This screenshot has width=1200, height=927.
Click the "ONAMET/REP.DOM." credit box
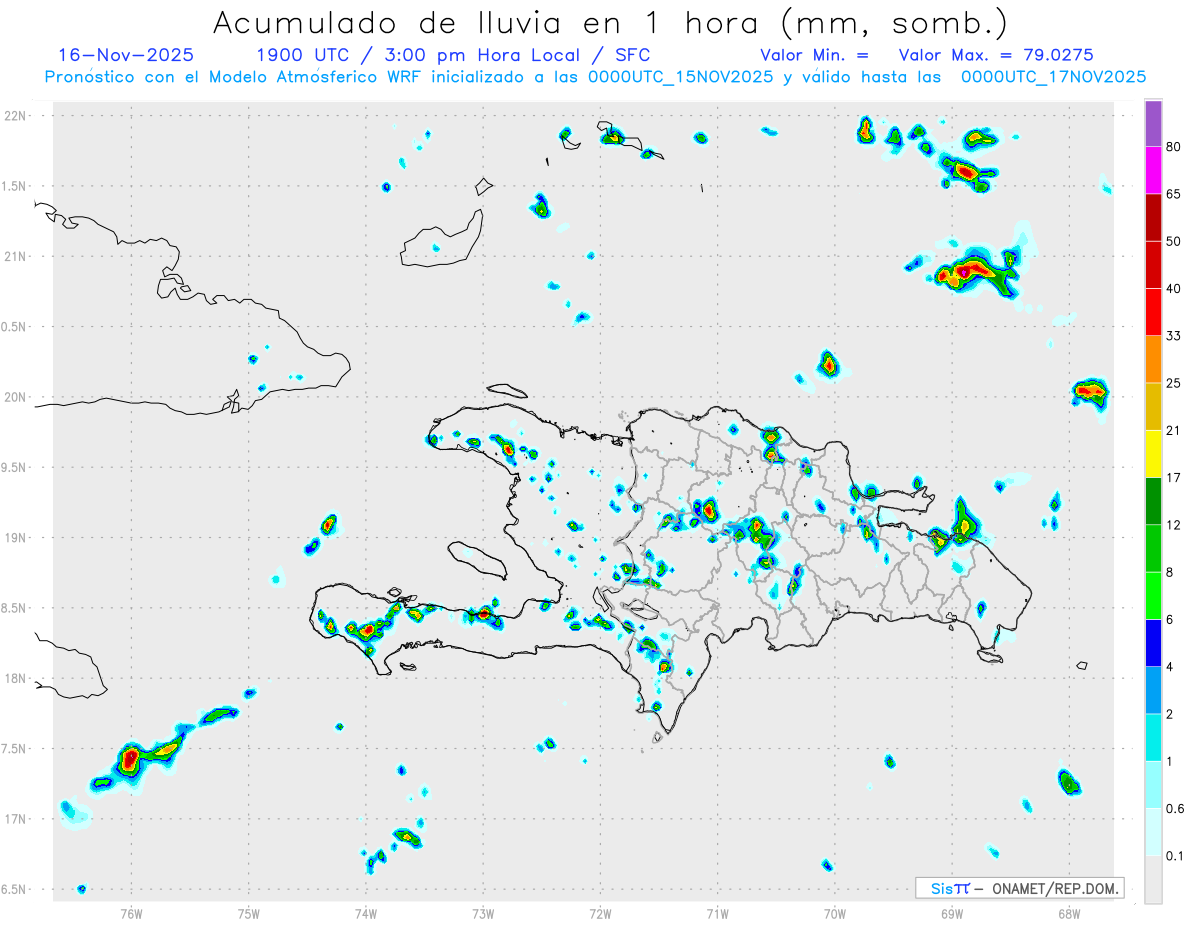[x=1020, y=888]
